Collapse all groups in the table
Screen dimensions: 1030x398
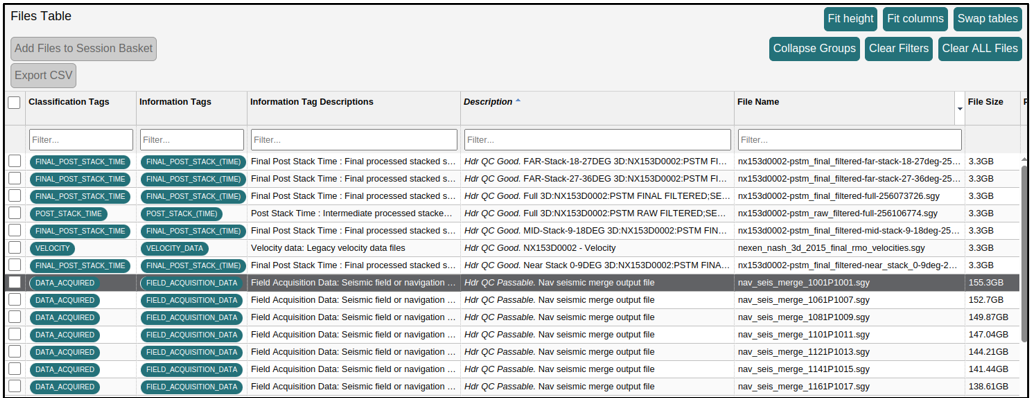click(x=815, y=49)
